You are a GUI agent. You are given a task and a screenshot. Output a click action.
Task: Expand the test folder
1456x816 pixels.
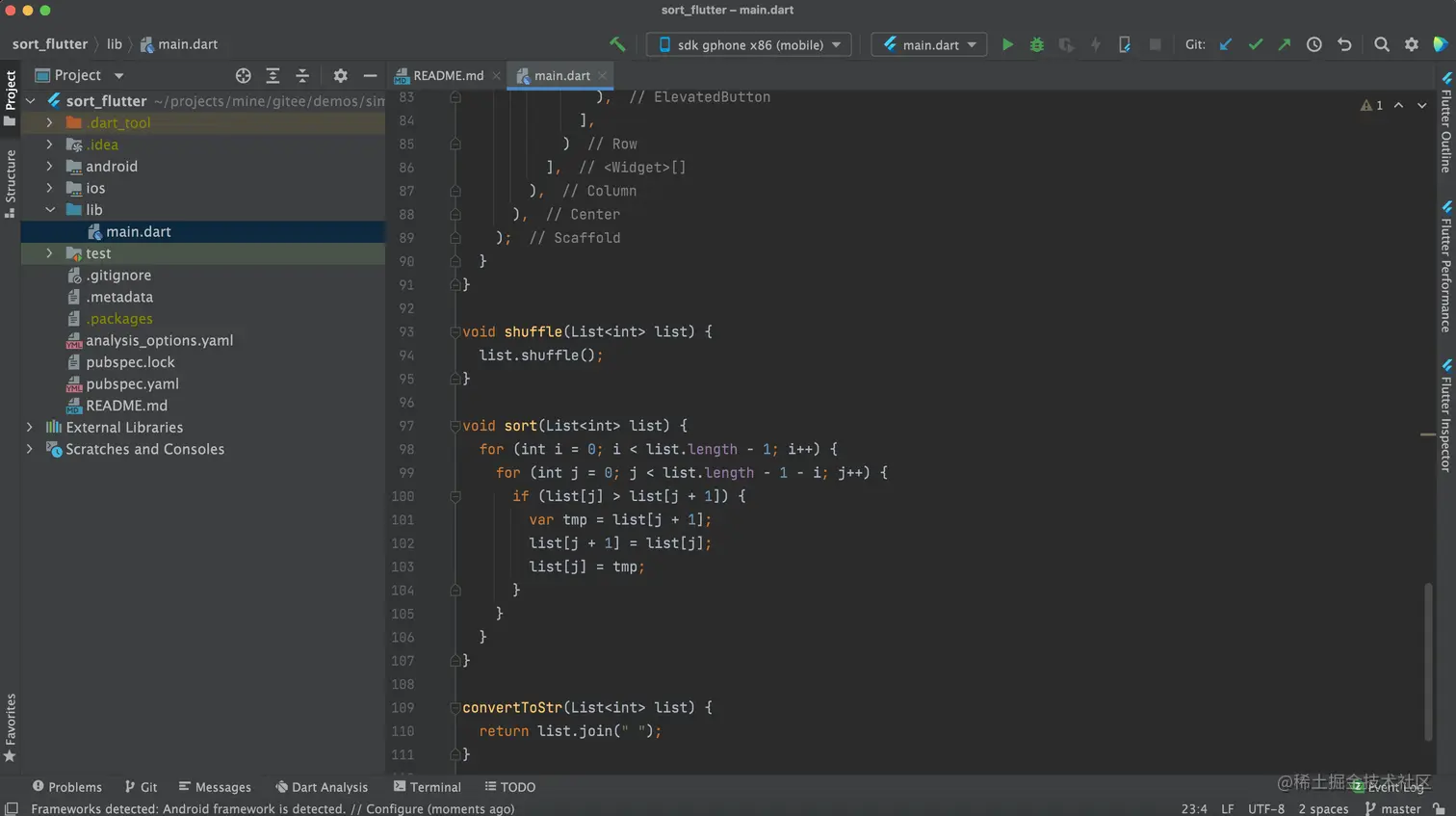tap(50, 253)
